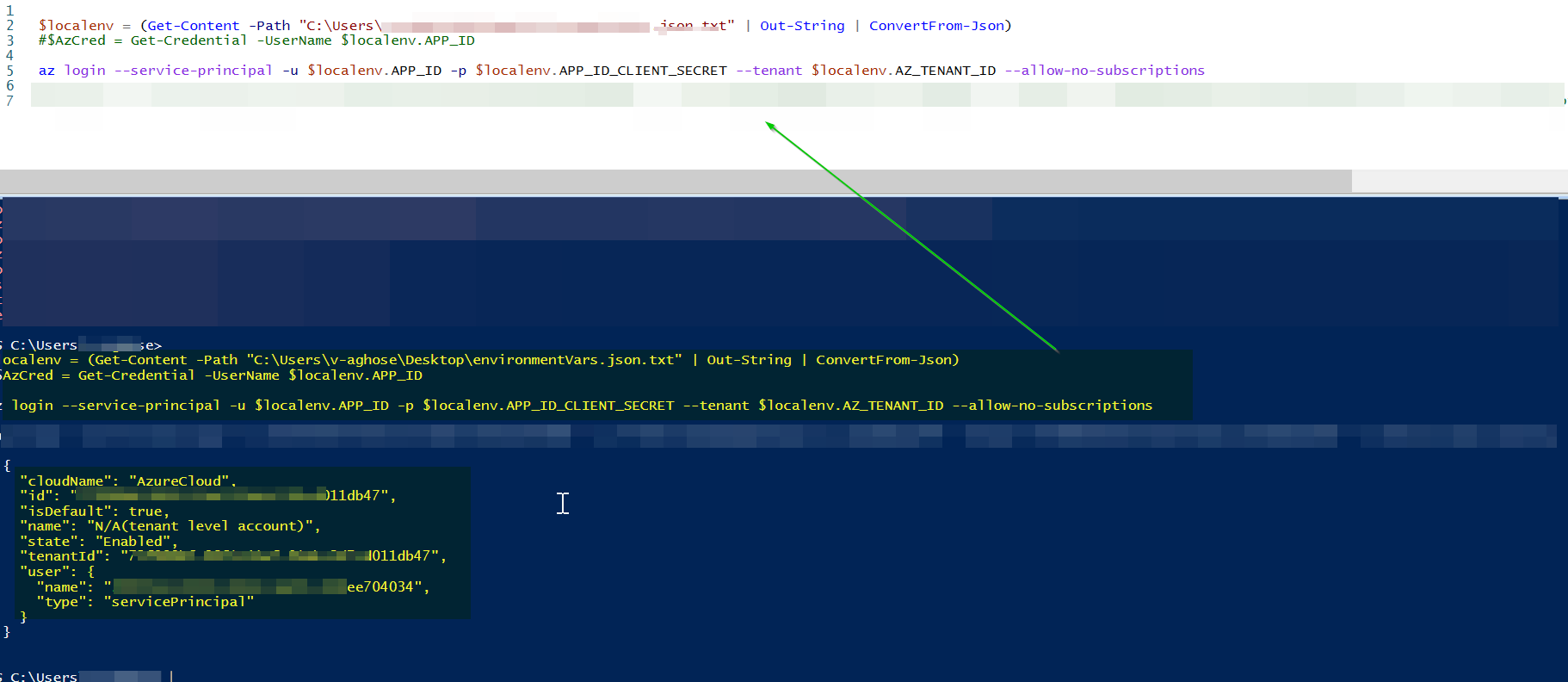Click Out-String in the script pane

coord(802,26)
